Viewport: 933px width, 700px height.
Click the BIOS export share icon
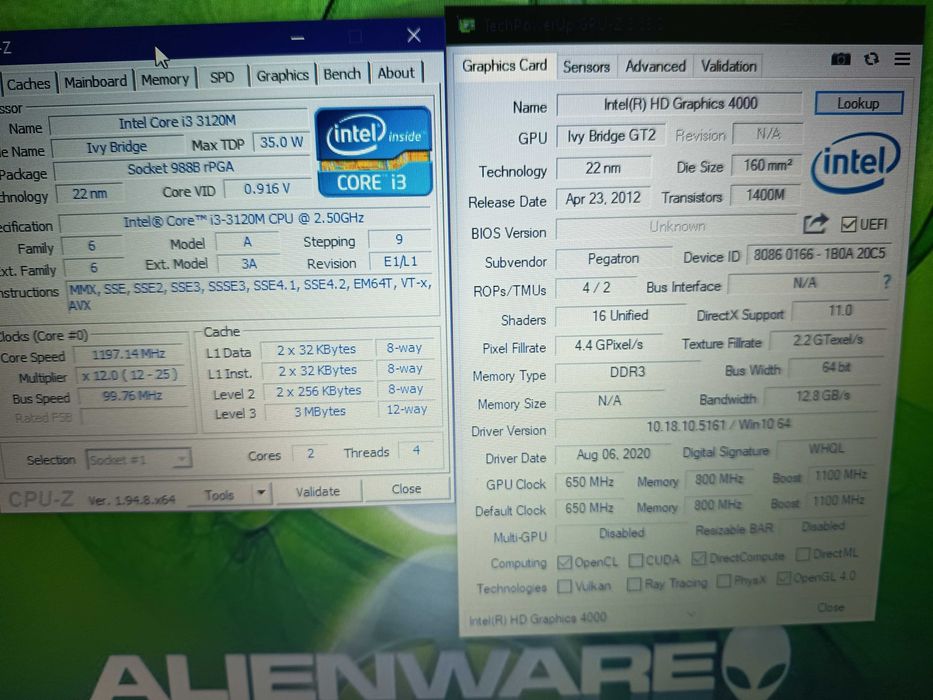[815, 224]
